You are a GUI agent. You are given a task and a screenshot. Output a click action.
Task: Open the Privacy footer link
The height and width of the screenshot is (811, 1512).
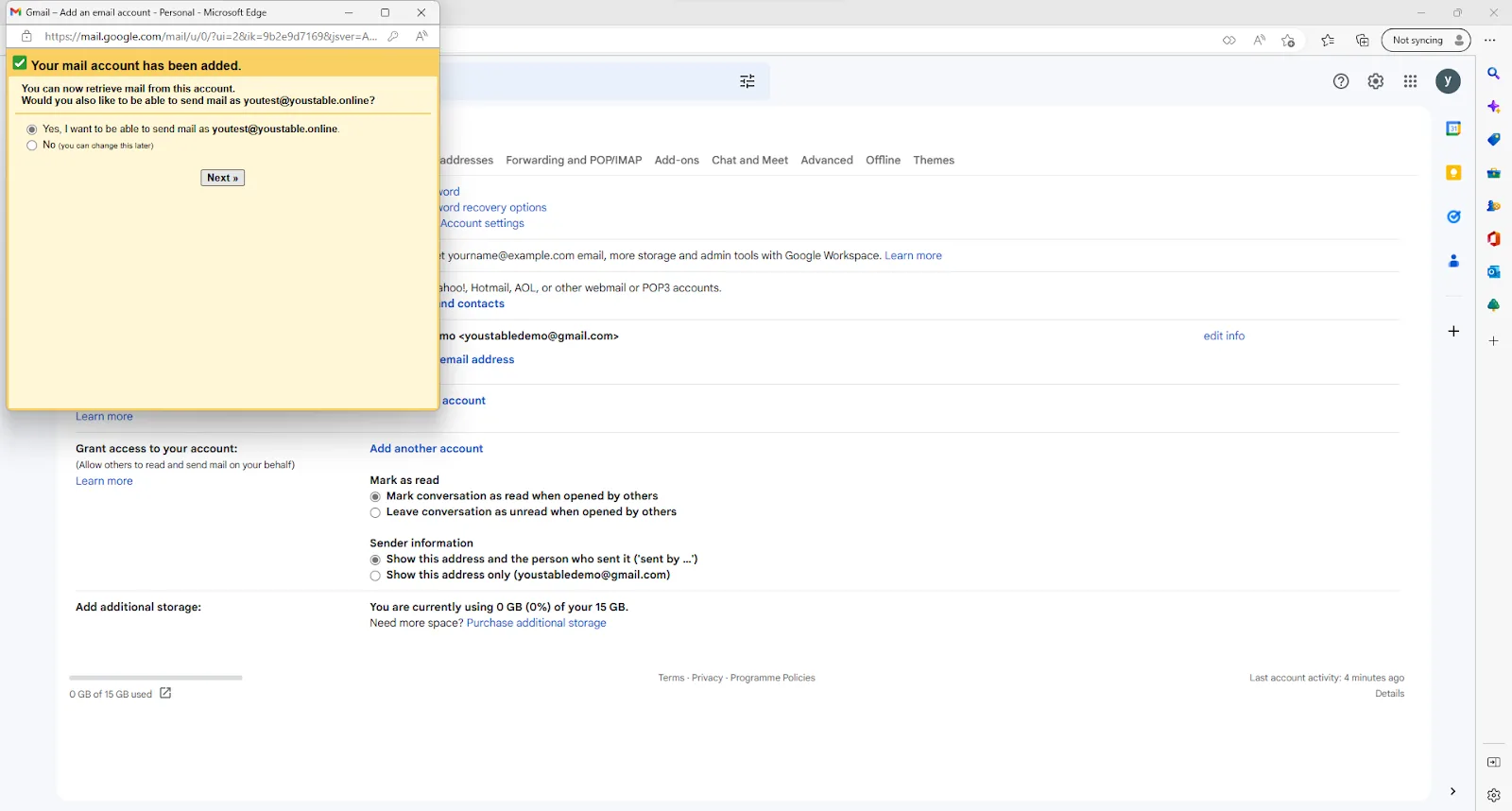point(707,678)
